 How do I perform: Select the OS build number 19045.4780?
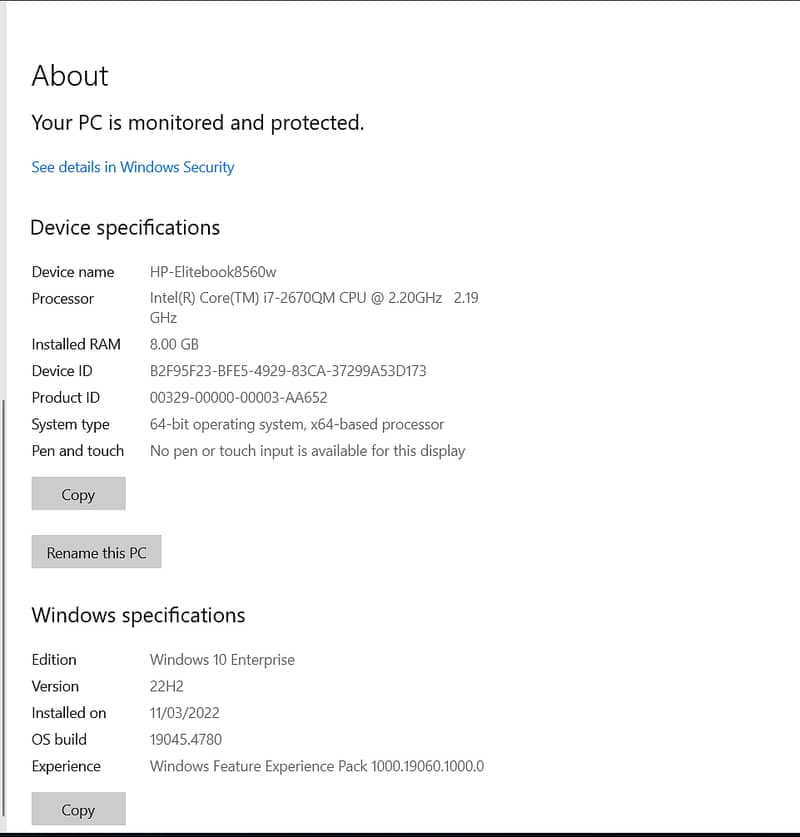(x=185, y=740)
